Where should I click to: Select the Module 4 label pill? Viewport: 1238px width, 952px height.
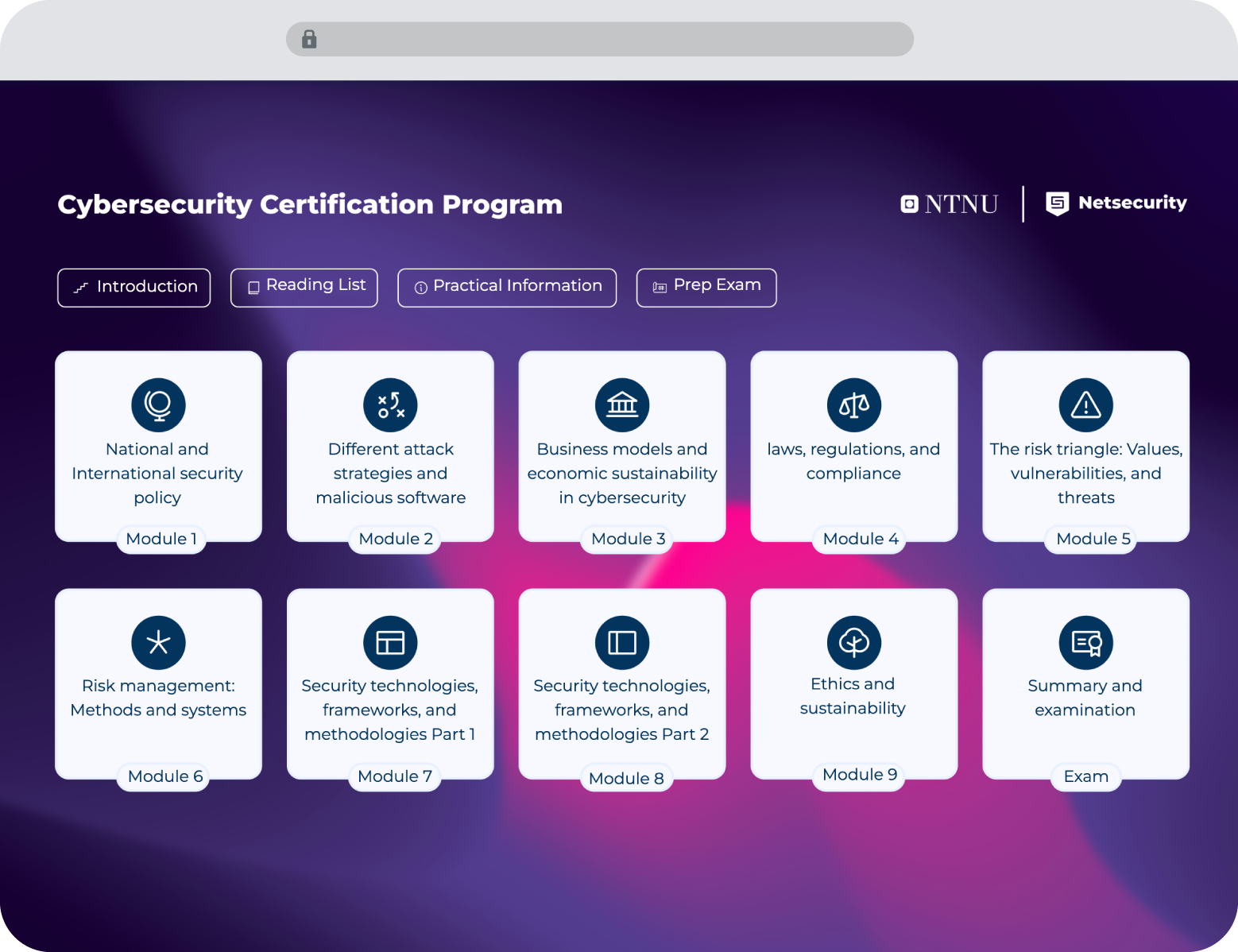(861, 539)
